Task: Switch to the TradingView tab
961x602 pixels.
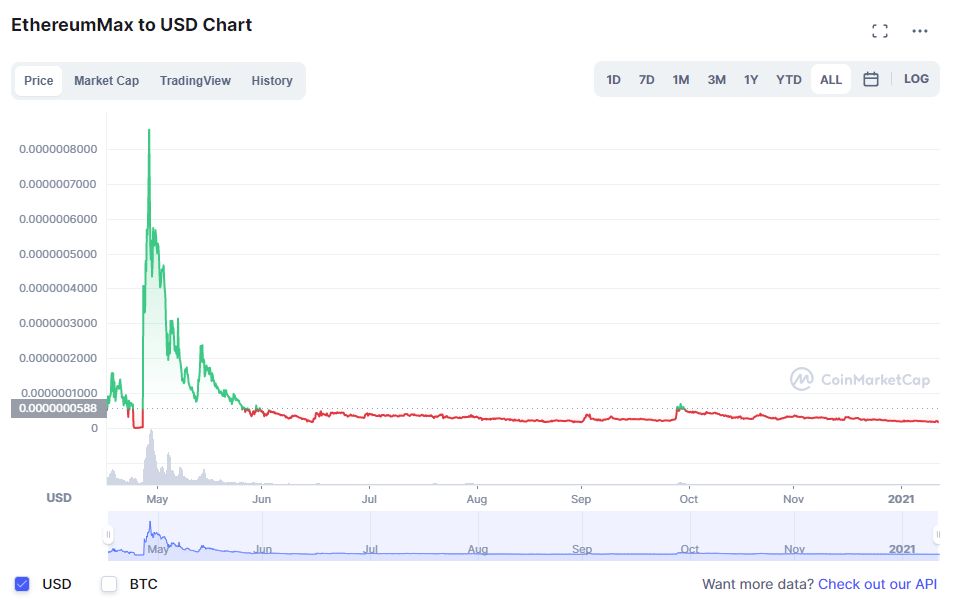Action: point(195,80)
